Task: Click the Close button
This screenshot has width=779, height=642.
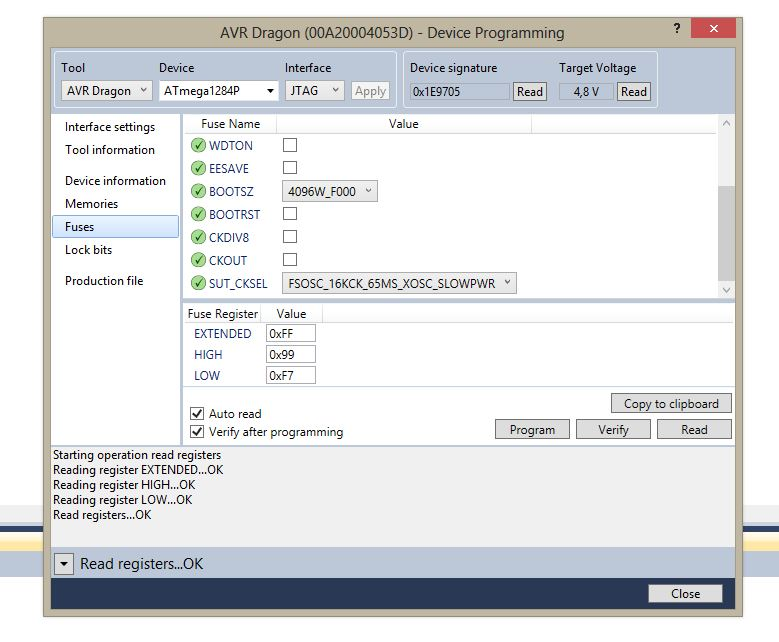Action: click(685, 593)
